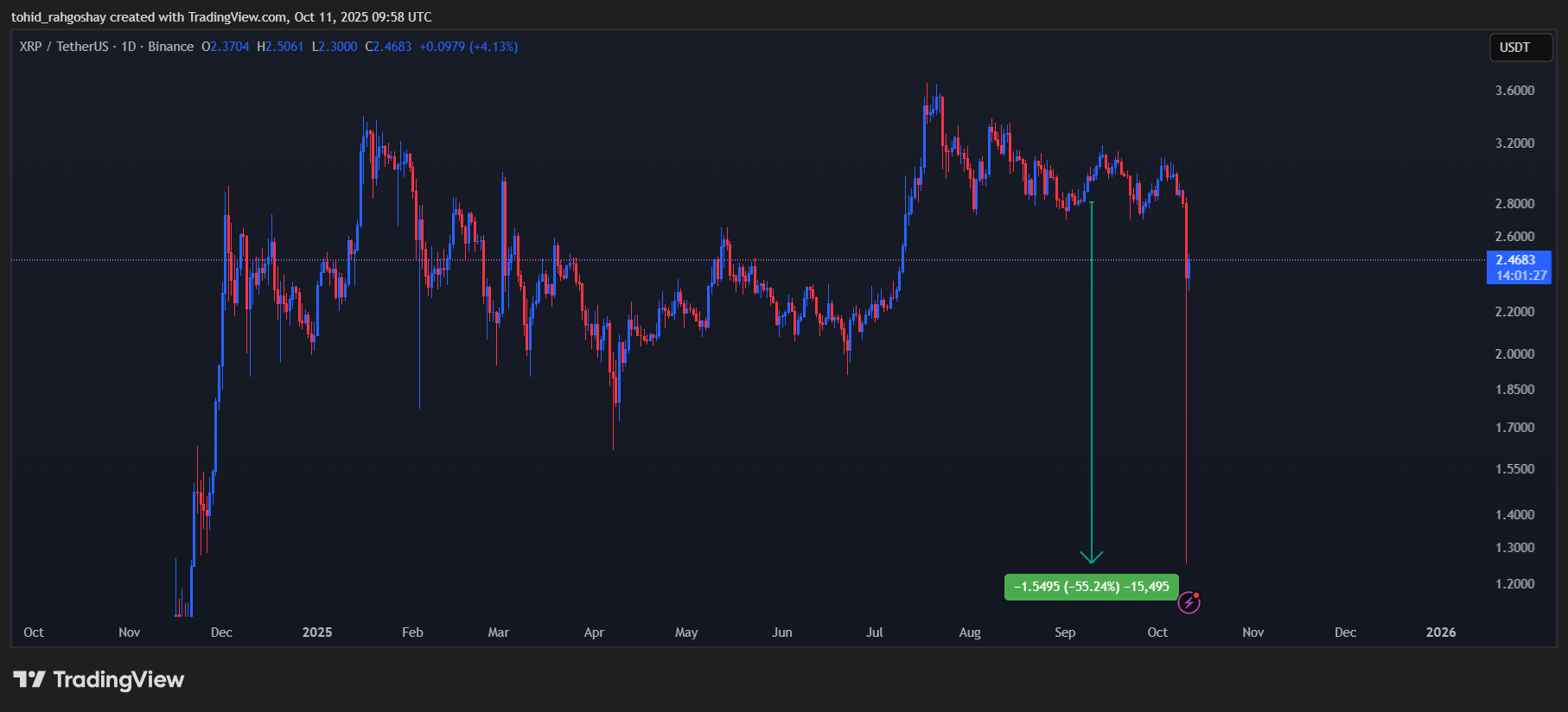Click the 1.2000 level on the price scale
This screenshot has height=712, width=1568.
(1514, 584)
